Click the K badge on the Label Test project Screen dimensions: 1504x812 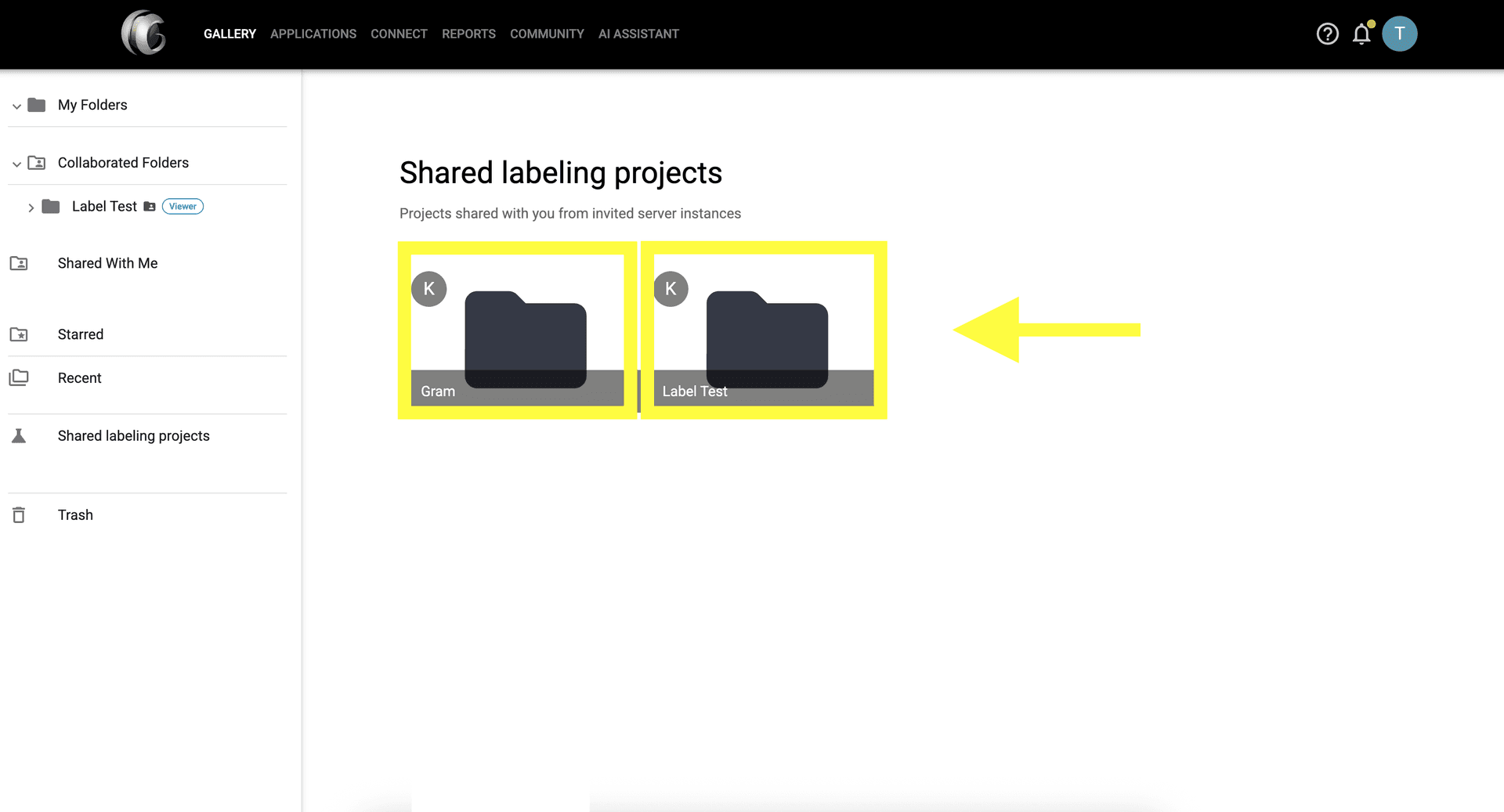[x=671, y=288]
